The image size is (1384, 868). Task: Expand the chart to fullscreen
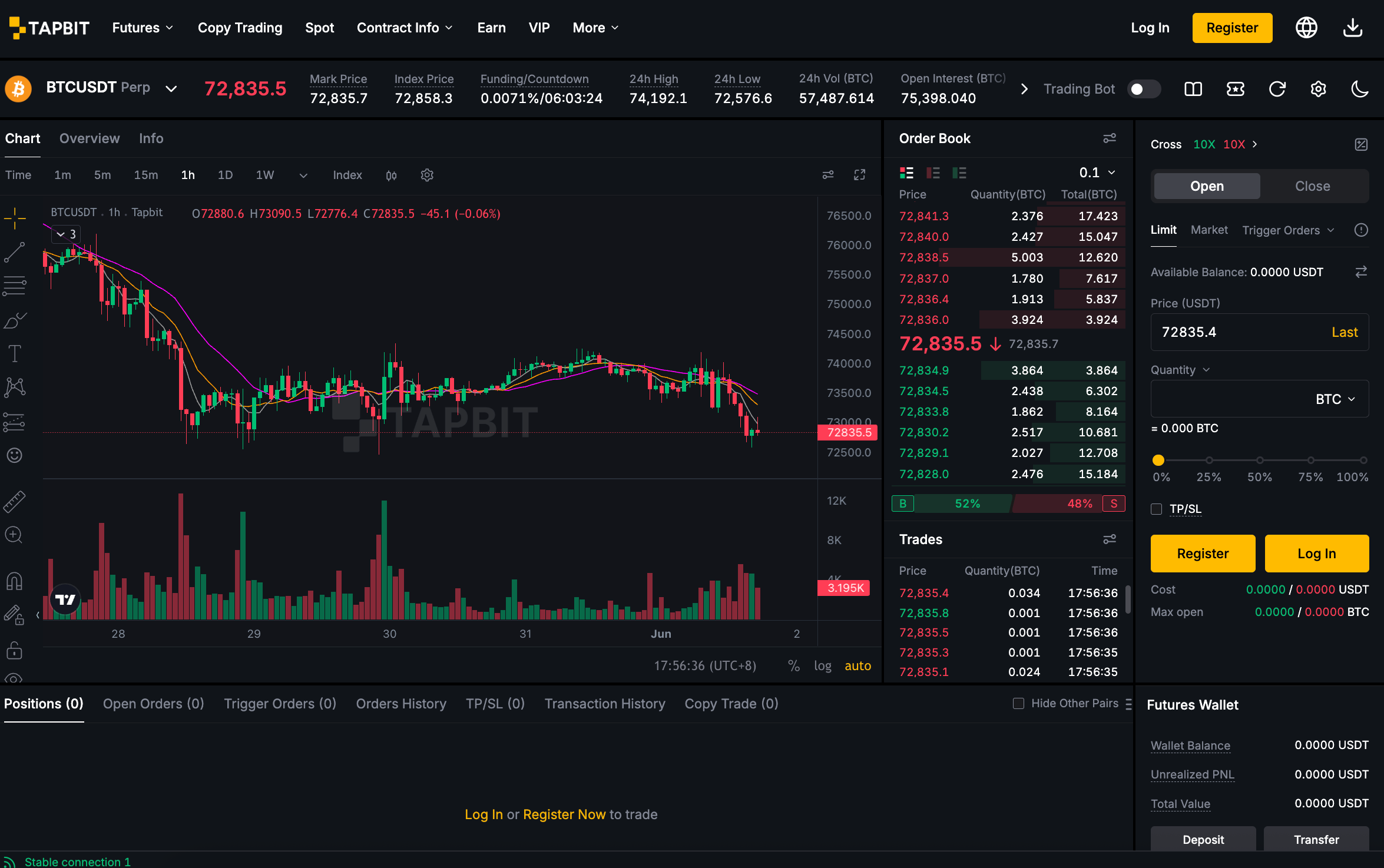(x=860, y=175)
